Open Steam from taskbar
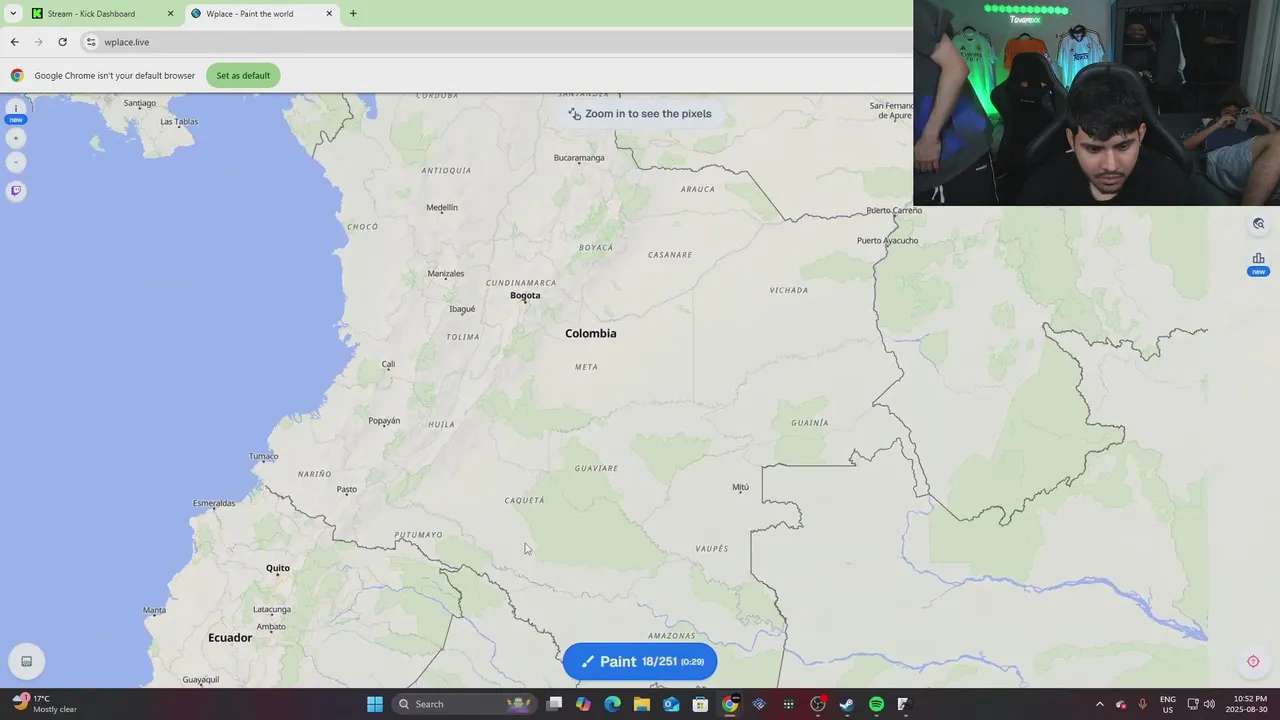 tap(847, 704)
